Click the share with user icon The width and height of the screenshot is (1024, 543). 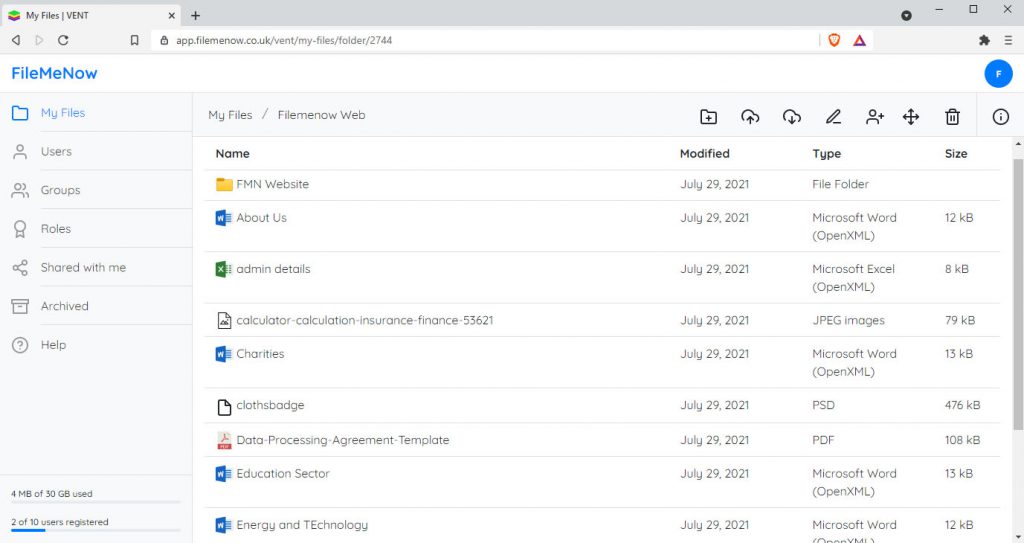[875, 117]
